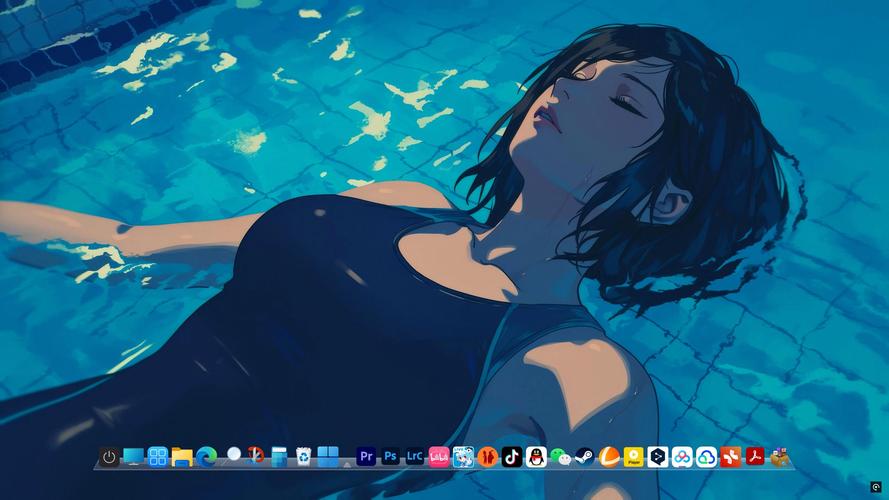Screen dimensions: 889x500
Task: Open the pink bilibili app icon
Action: pos(439,457)
